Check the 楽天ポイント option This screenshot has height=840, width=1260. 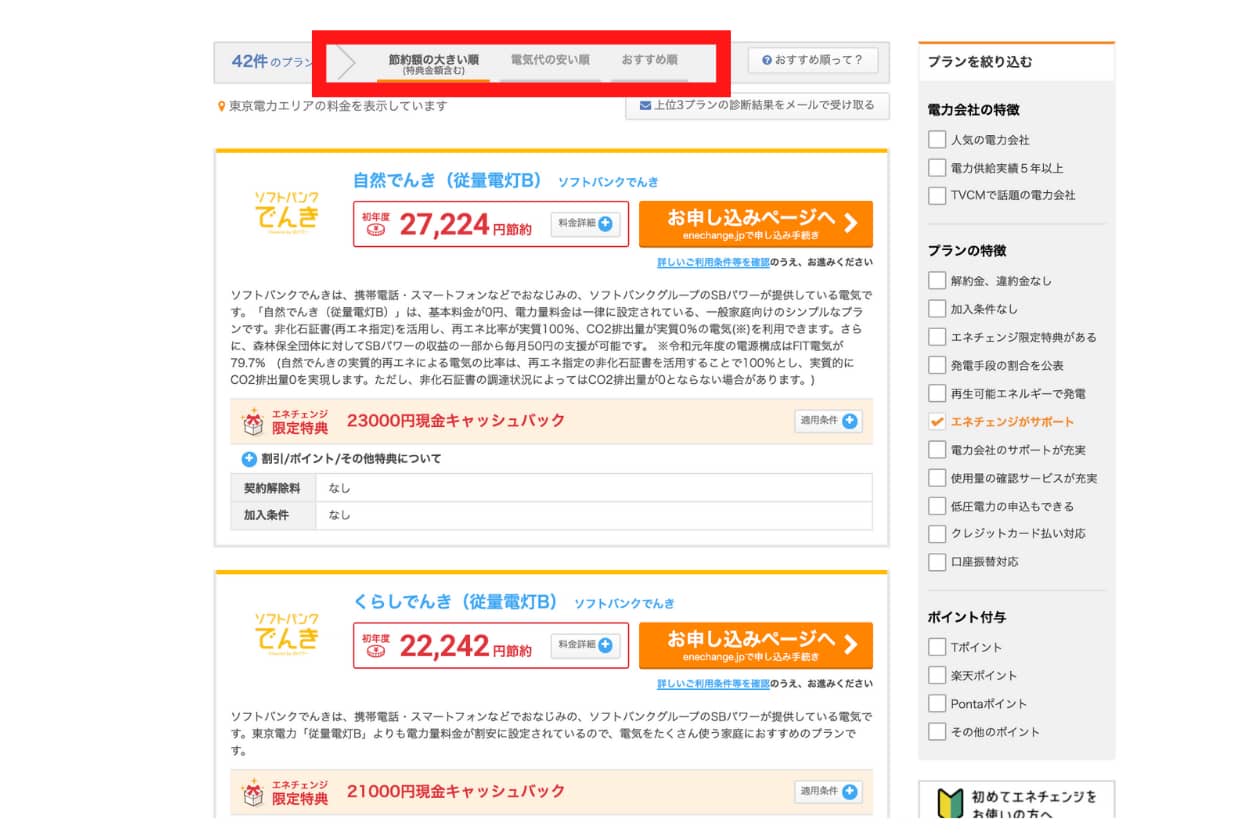click(x=937, y=675)
